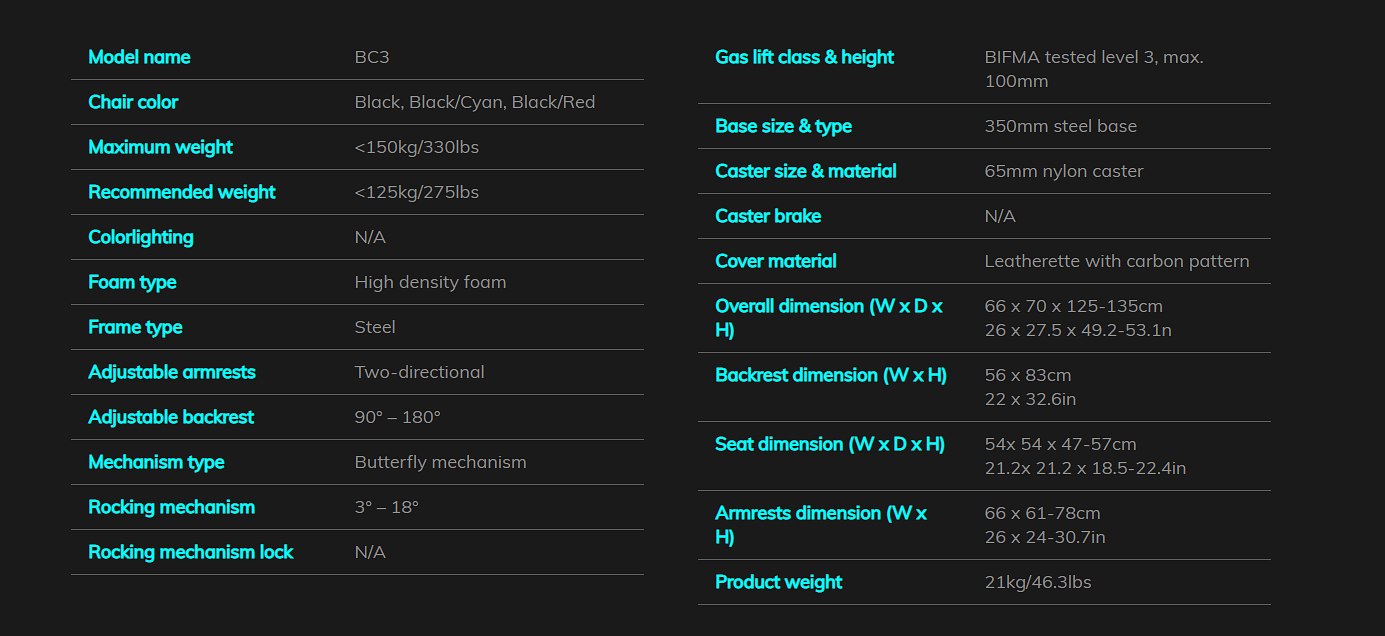Click the Backrest dimension label

831,375
